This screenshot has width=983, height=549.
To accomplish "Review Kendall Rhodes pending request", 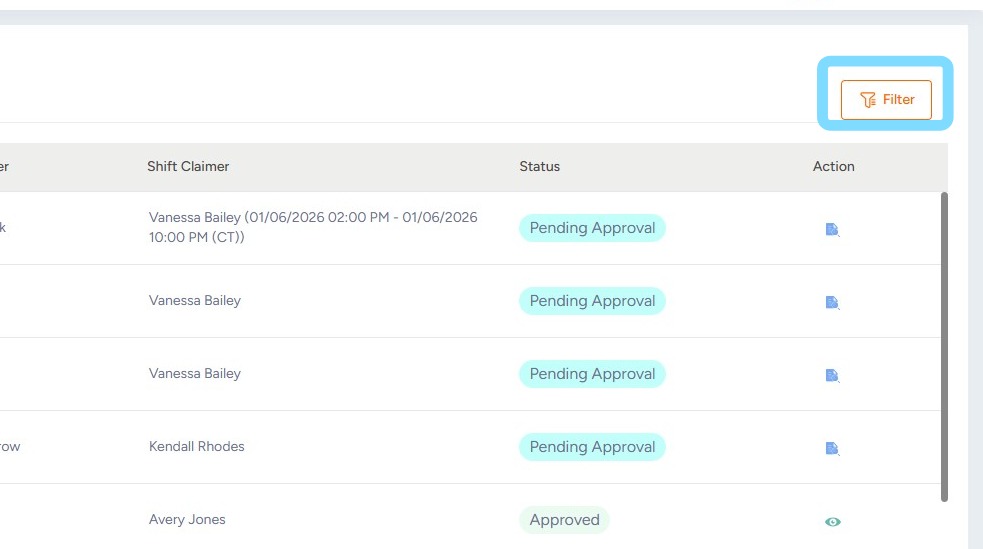I will tap(832, 448).
